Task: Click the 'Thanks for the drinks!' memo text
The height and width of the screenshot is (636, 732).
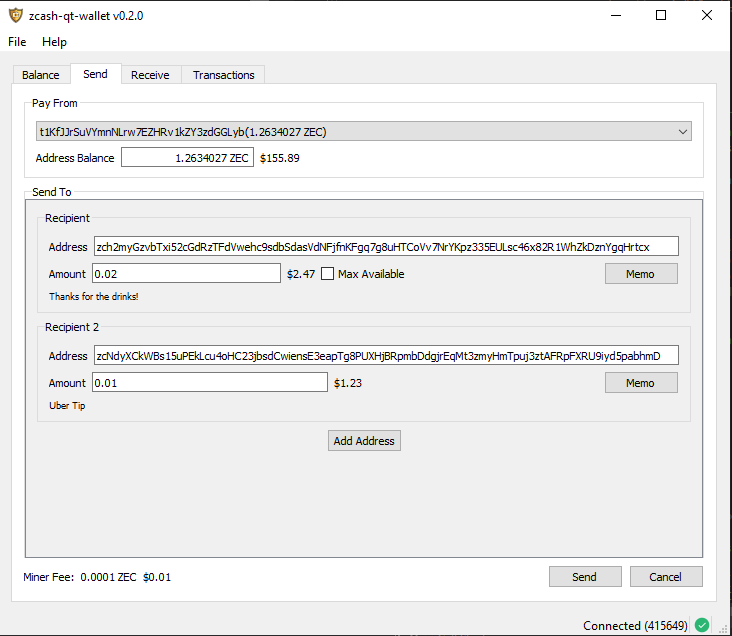Action: coord(94,297)
